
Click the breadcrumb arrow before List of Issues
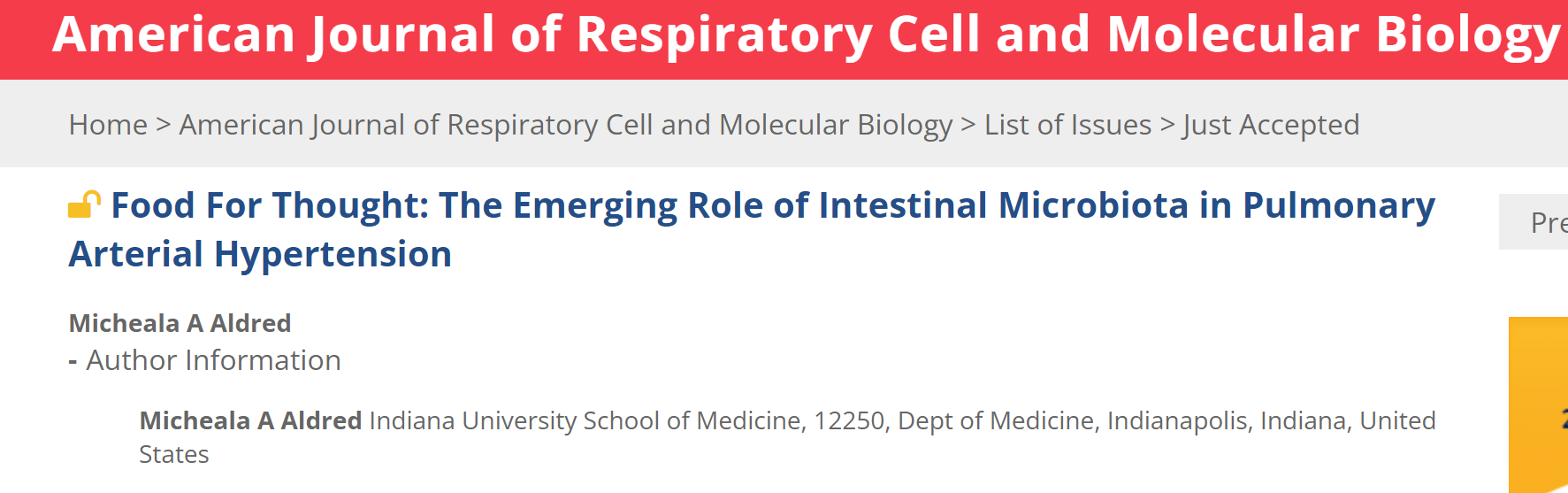click(x=968, y=125)
